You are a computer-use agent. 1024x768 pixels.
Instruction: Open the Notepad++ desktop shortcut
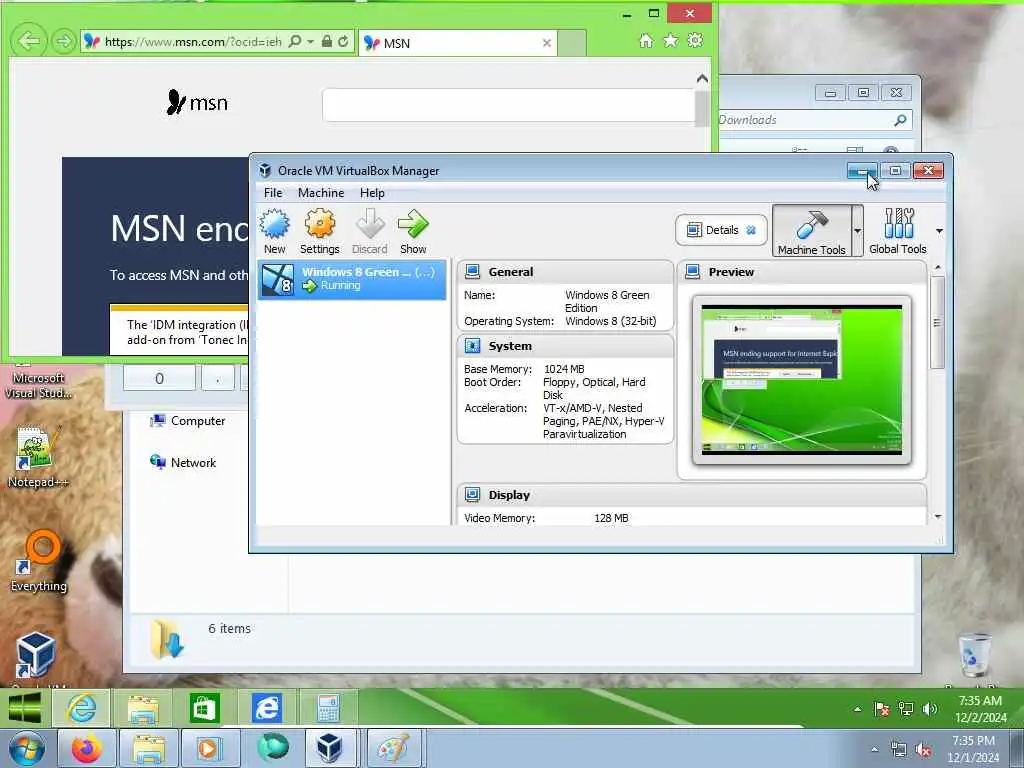(37, 457)
